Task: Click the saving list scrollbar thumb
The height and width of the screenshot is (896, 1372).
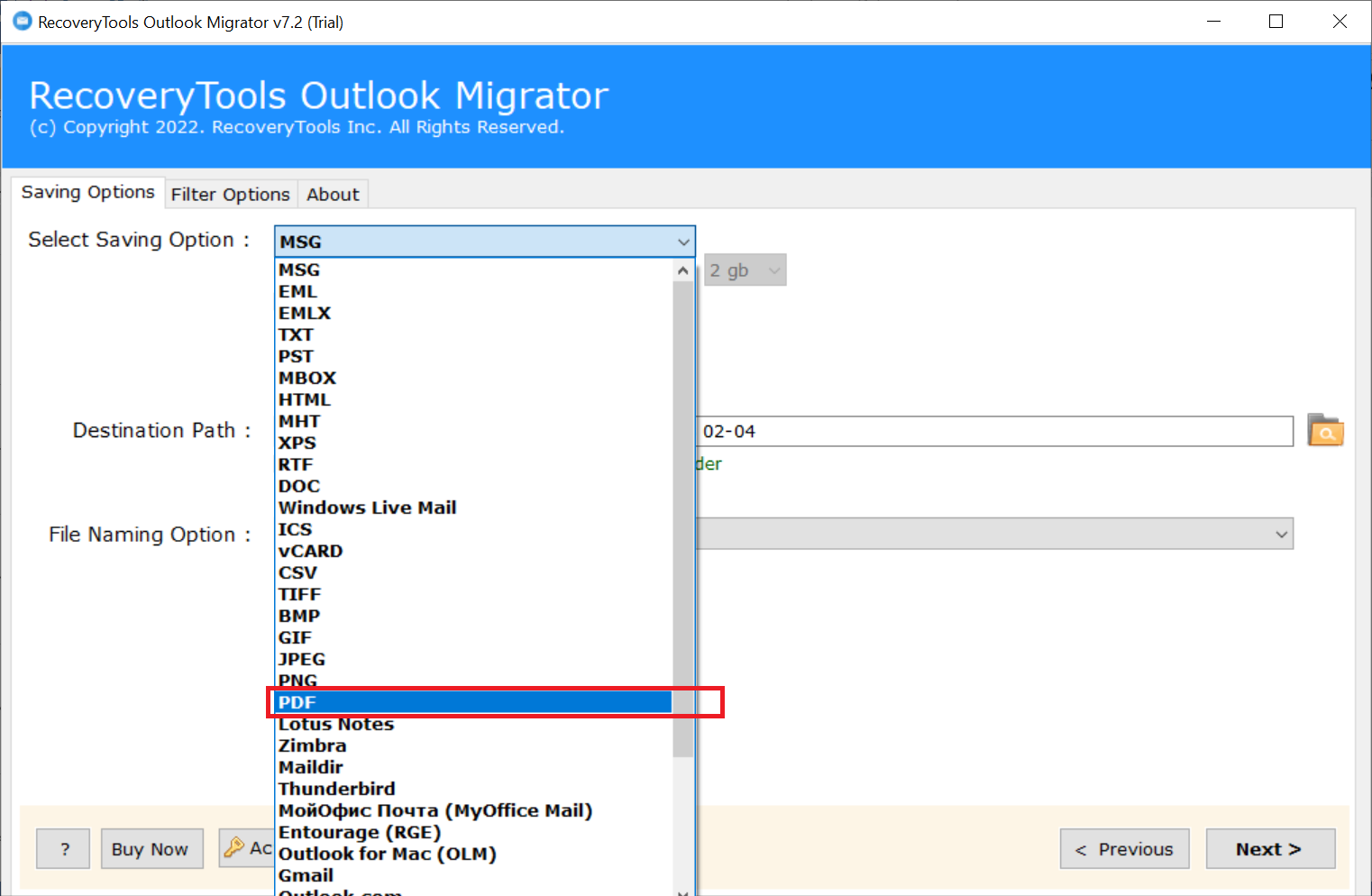Action: (683, 519)
